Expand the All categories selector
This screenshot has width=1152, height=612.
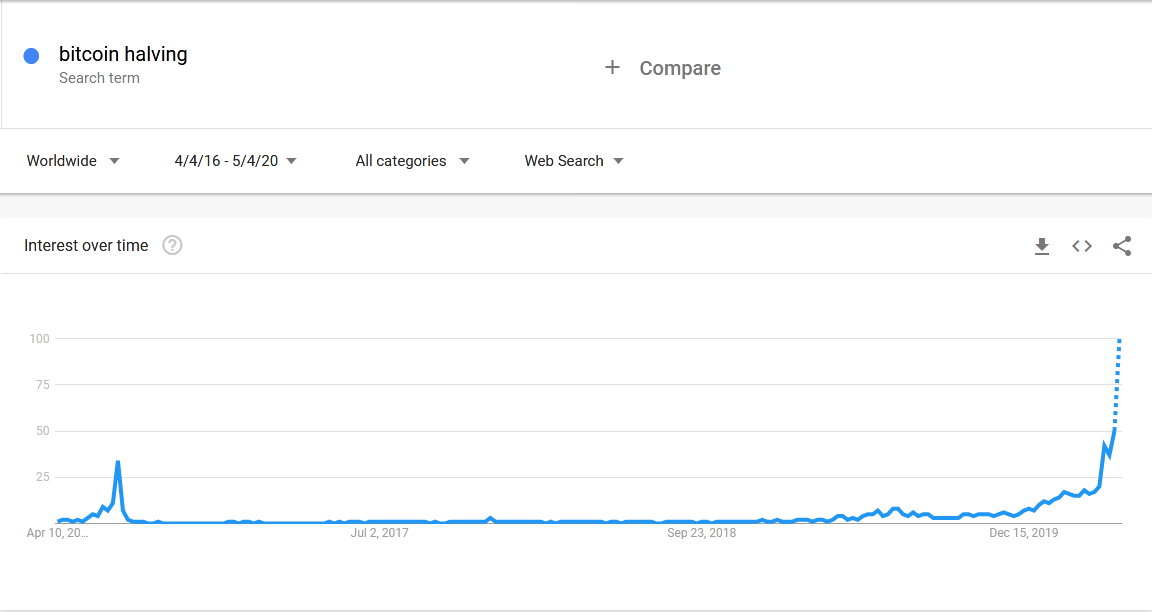point(411,161)
